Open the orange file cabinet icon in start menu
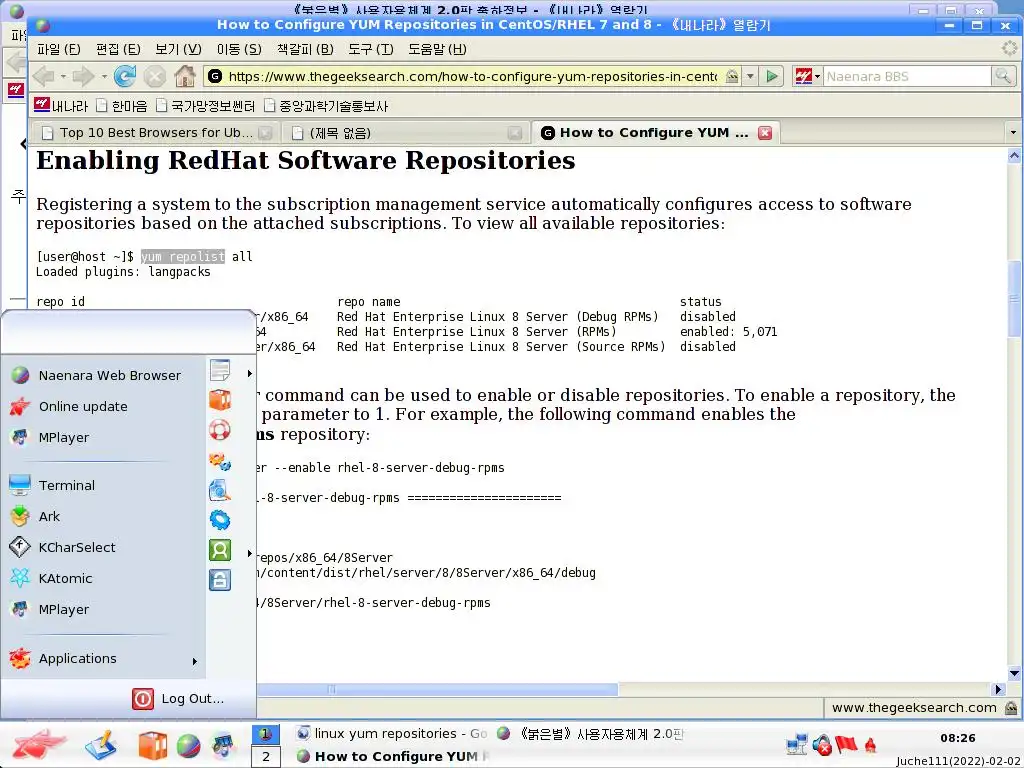The height and width of the screenshot is (768, 1024). 220,400
